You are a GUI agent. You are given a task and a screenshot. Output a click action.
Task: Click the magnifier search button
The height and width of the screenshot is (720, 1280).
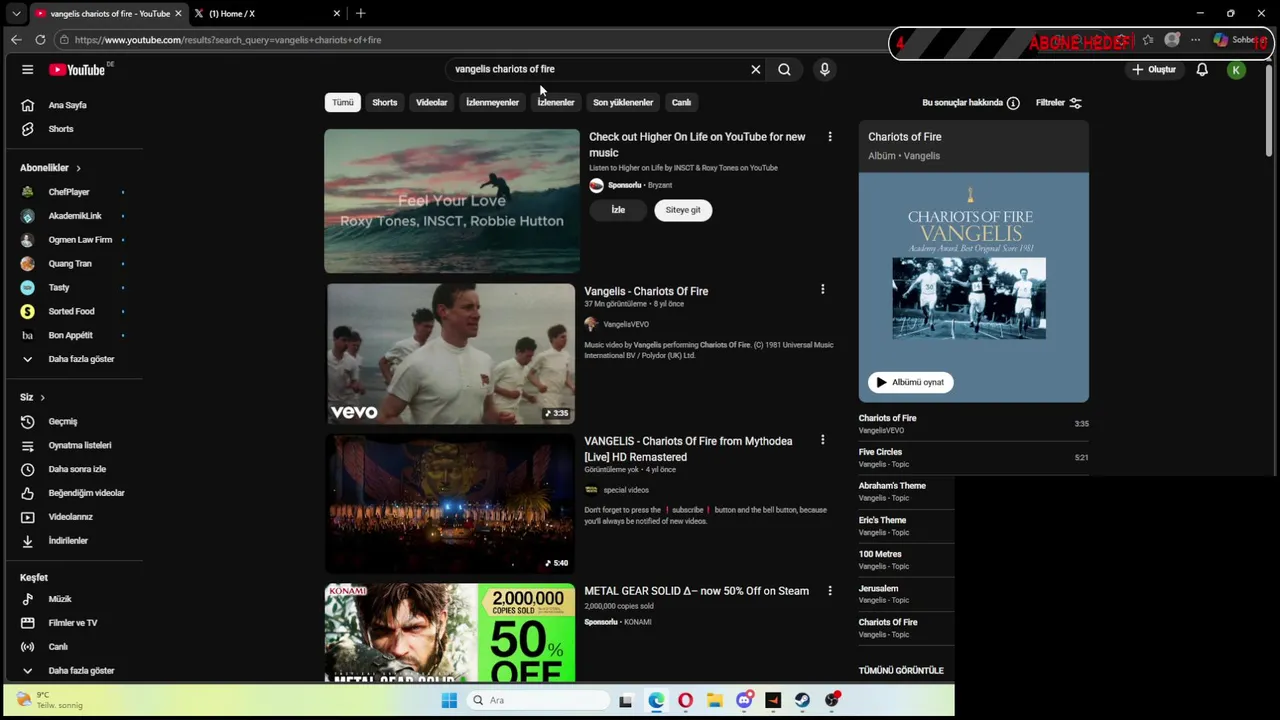click(x=784, y=69)
